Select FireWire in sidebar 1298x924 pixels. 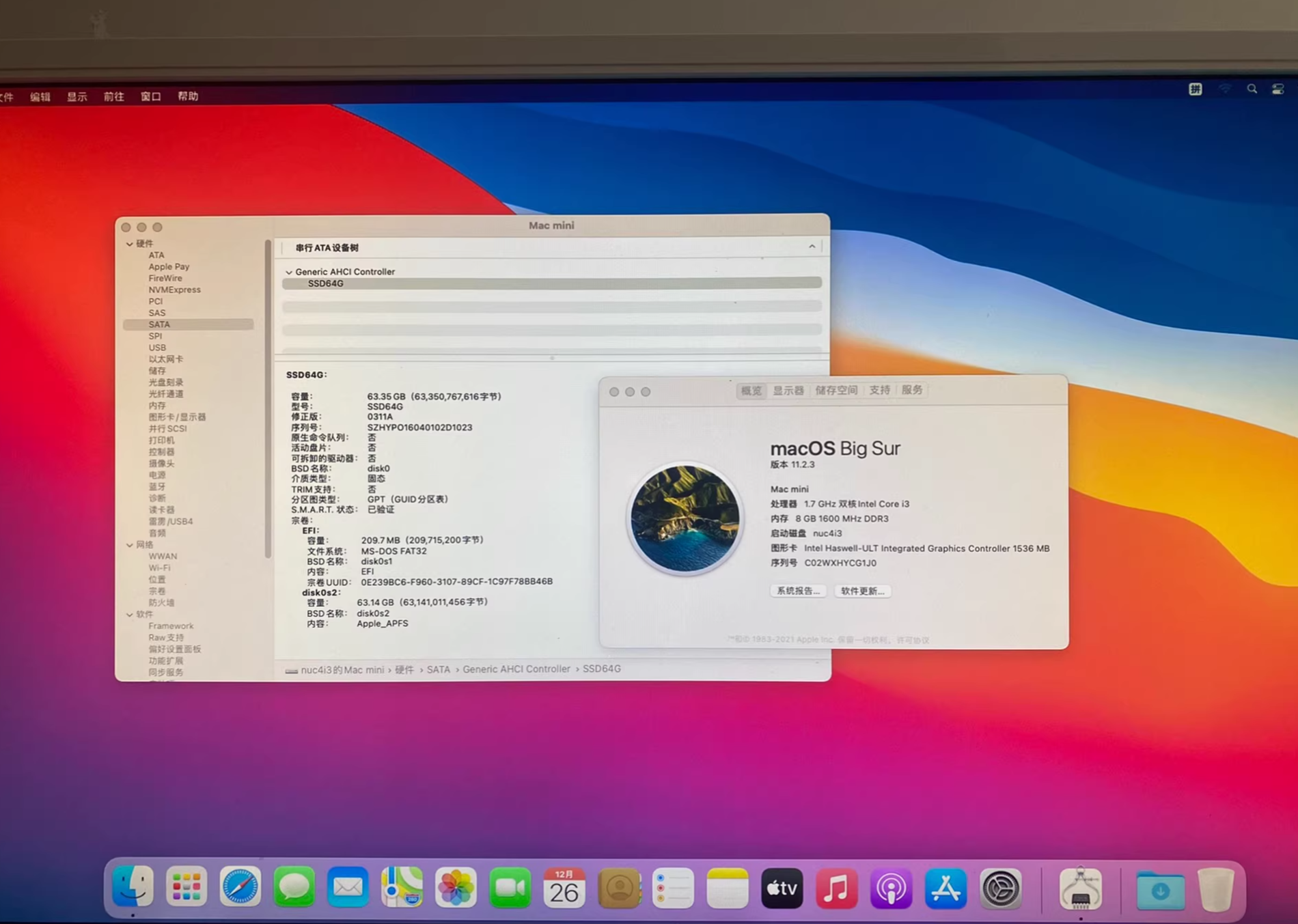coord(165,278)
